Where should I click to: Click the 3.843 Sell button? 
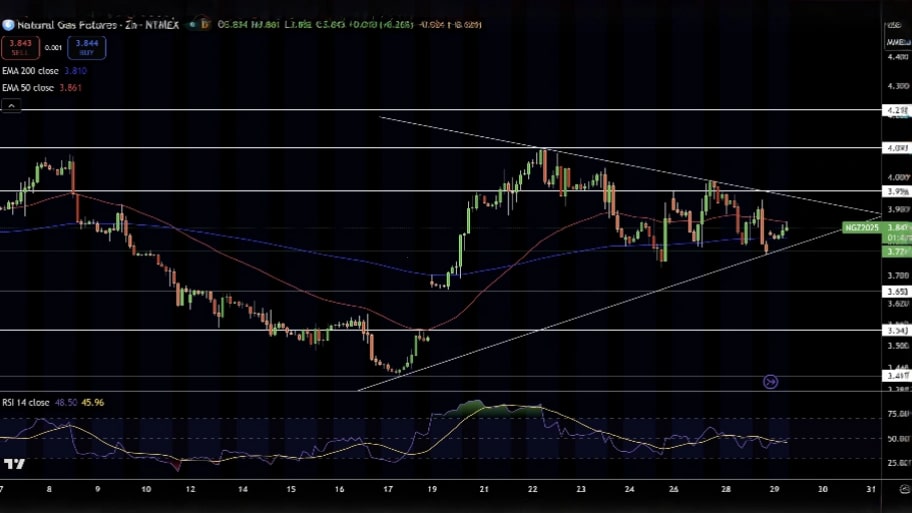point(20,46)
